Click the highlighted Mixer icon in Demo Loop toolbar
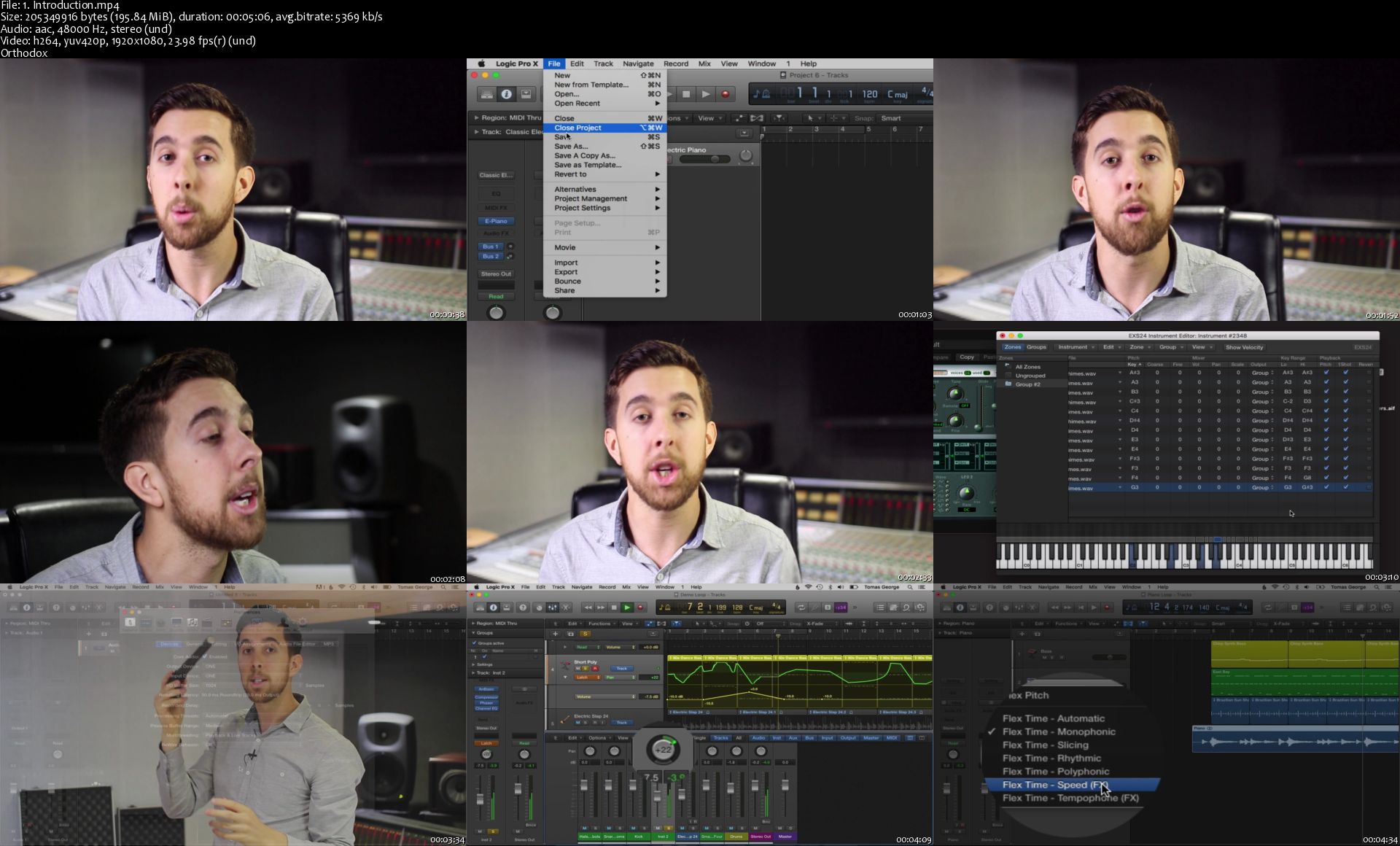 pyautogui.click(x=553, y=608)
